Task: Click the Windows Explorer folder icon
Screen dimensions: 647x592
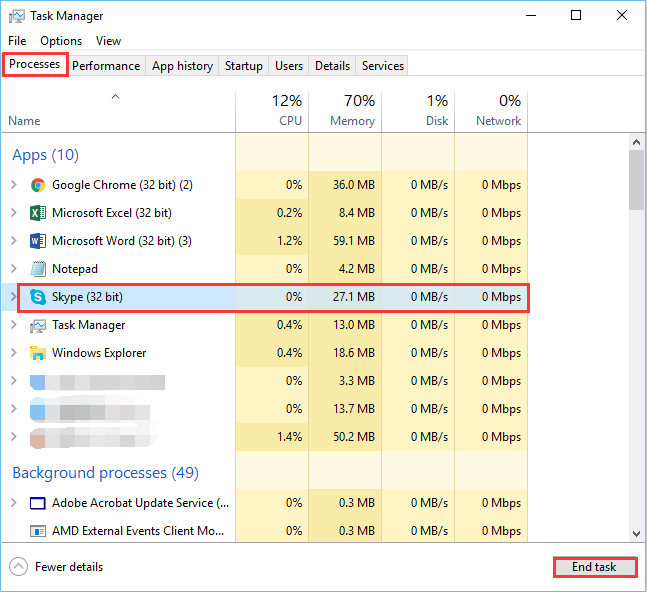Action: pos(38,353)
